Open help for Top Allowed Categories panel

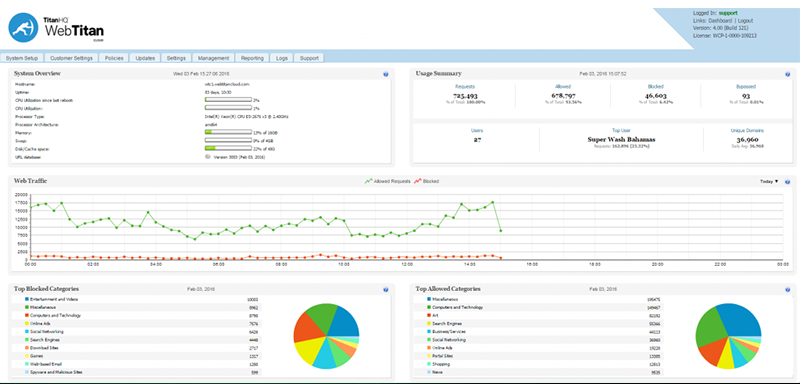[x=788, y=290]
